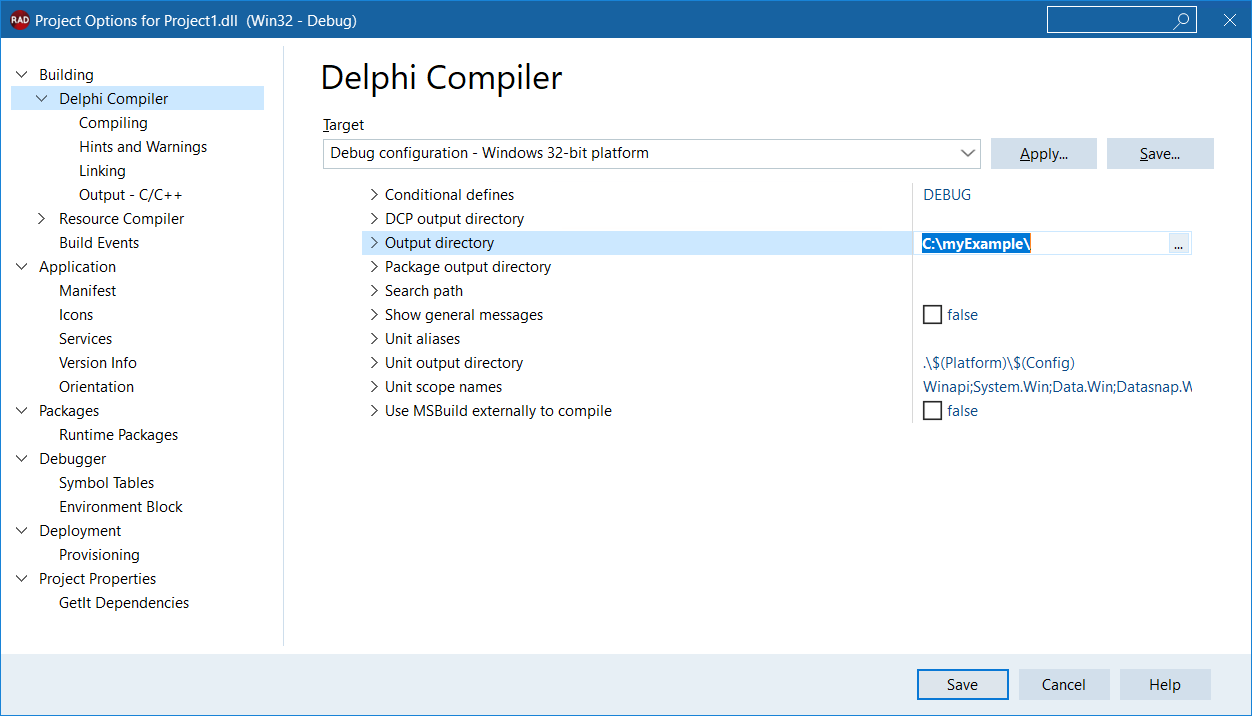
Task: Expand the Search path option
Action: [374, 291]
